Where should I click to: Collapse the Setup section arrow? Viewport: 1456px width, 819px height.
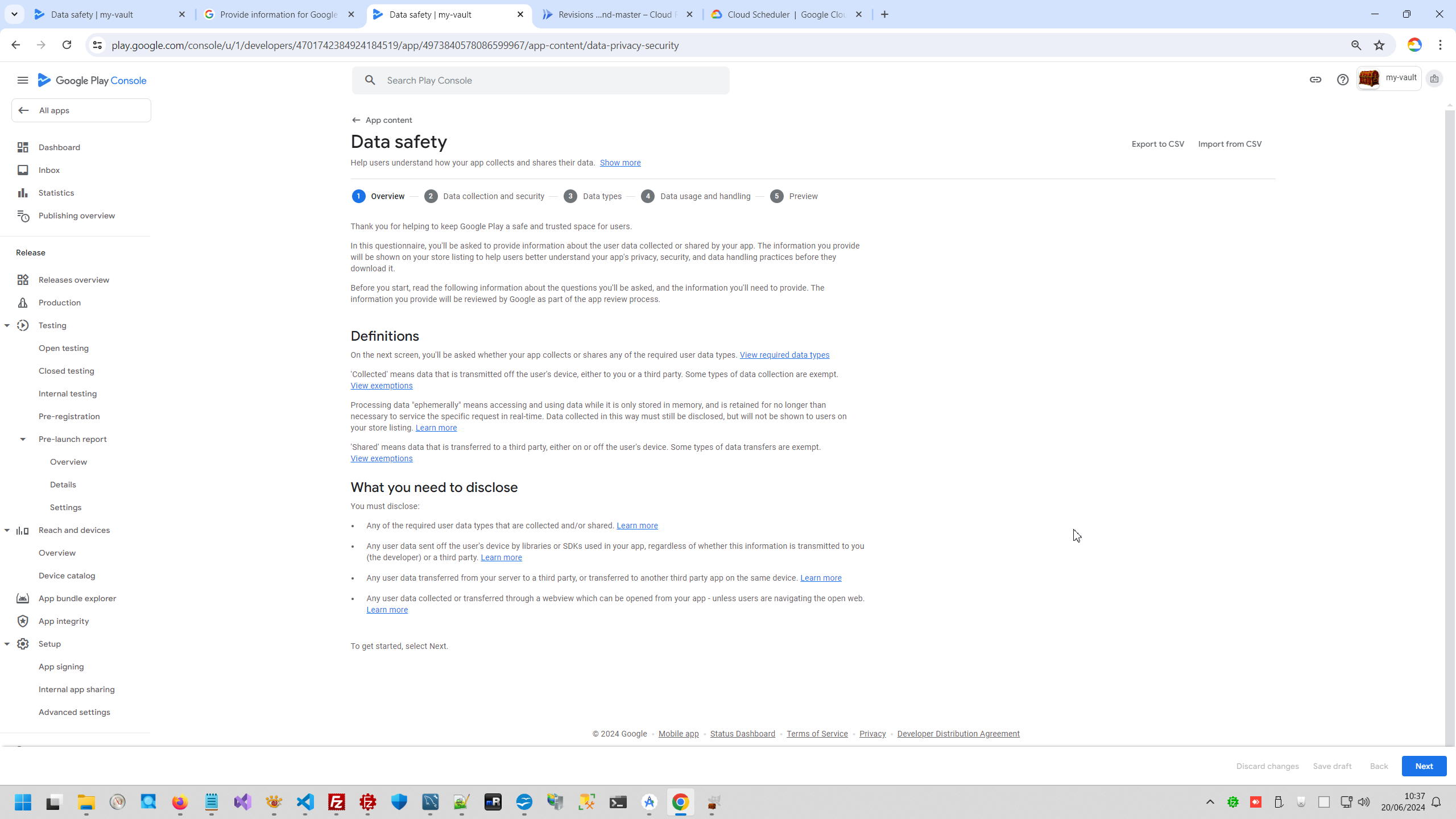[7, 644]
